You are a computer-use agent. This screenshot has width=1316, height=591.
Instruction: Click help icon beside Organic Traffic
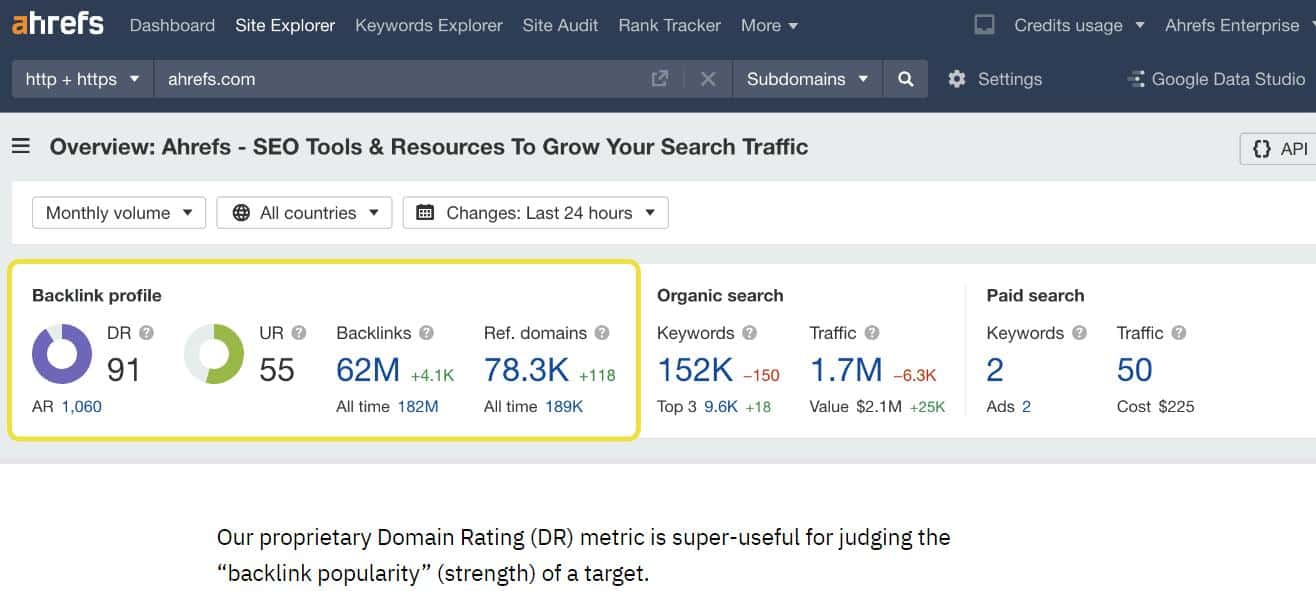[872, 333]
